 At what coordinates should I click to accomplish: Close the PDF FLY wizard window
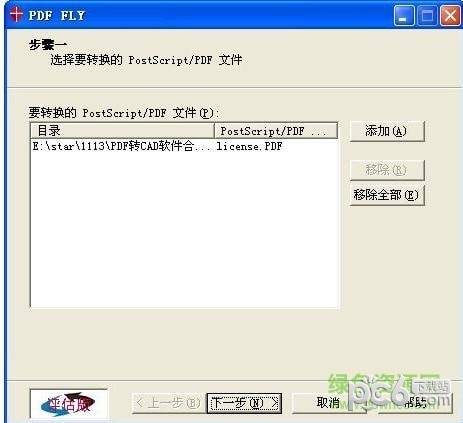(x=450, y=16)
